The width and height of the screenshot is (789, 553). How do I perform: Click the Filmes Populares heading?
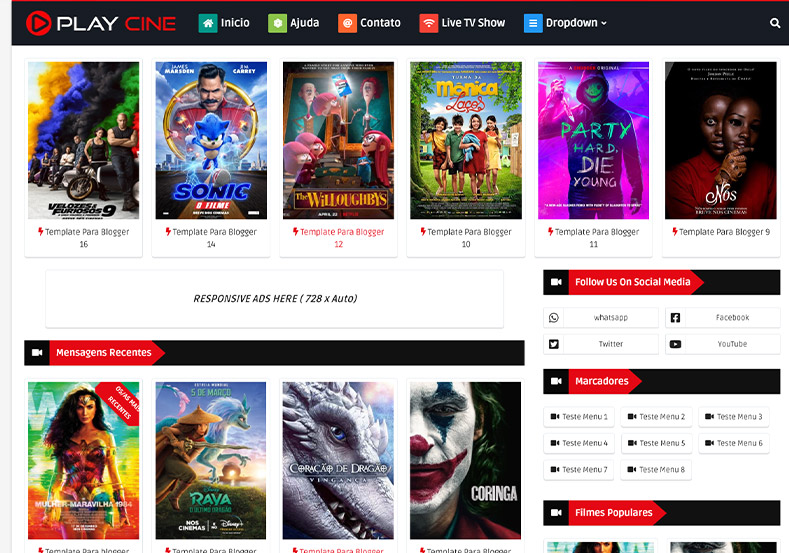click(x=614, y=513)
